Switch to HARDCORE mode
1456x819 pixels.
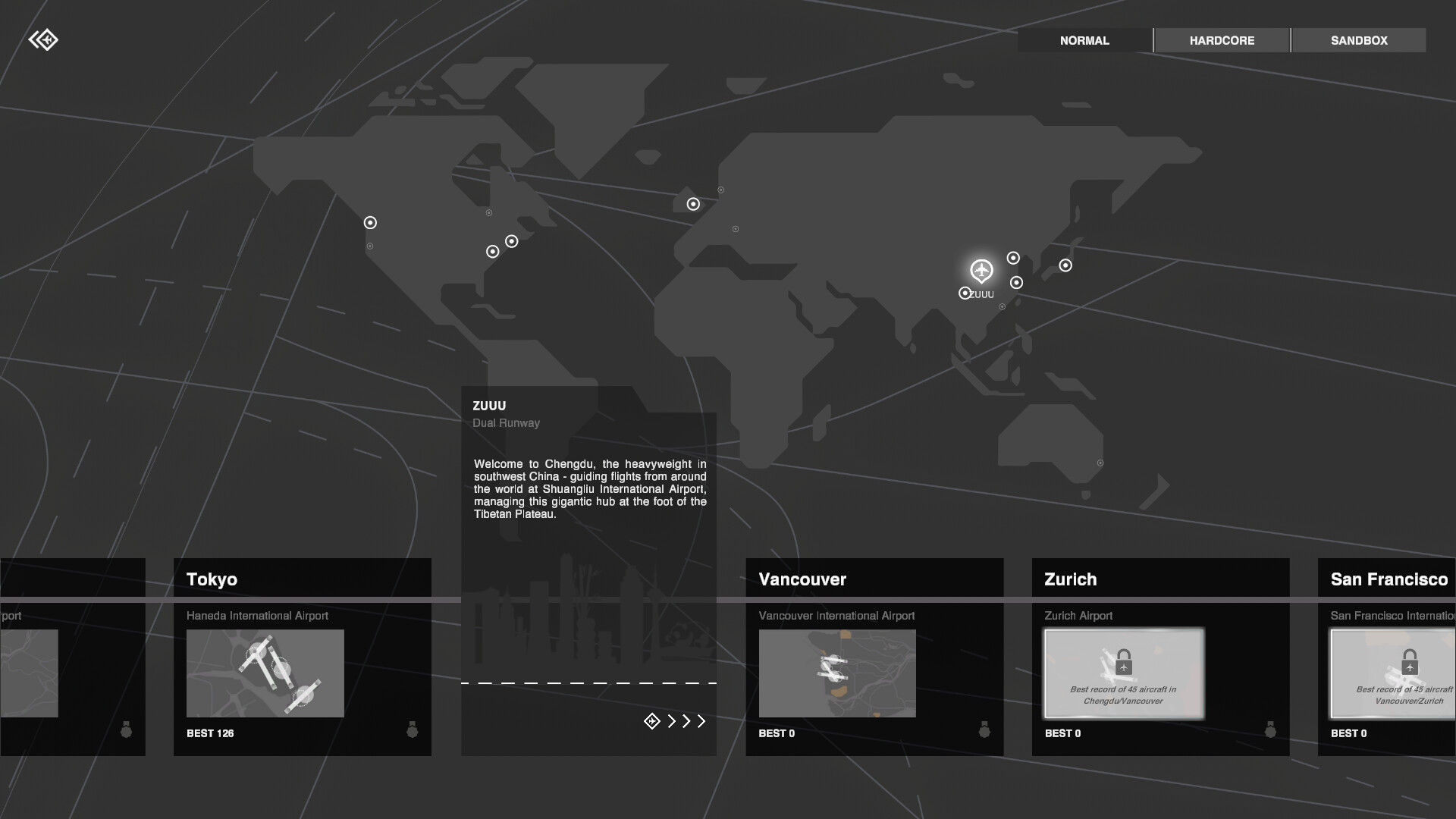(1221, 40)
